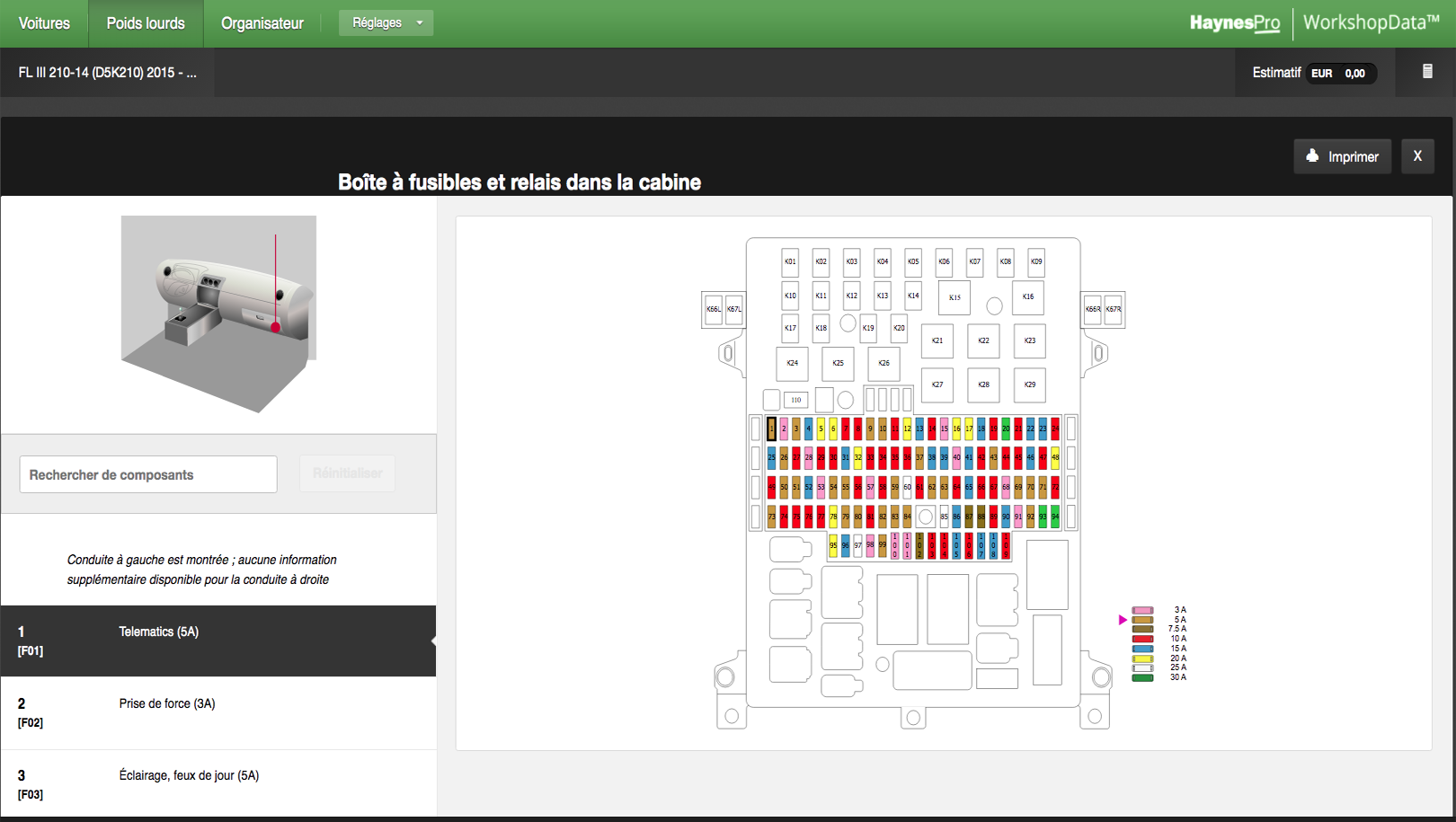
Task: Click the dashboard location thumbnail image
Action: click(x=218, y=314)
